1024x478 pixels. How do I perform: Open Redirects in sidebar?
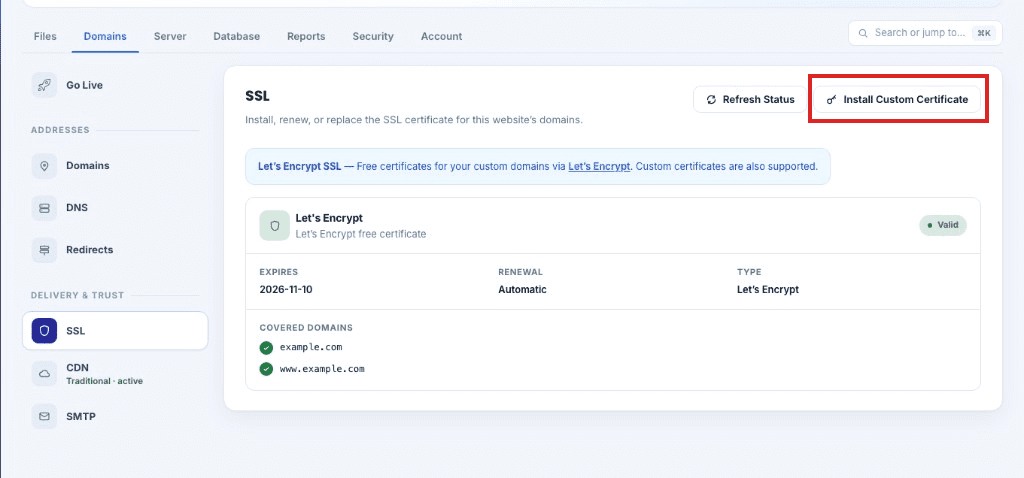click(115, 249)
